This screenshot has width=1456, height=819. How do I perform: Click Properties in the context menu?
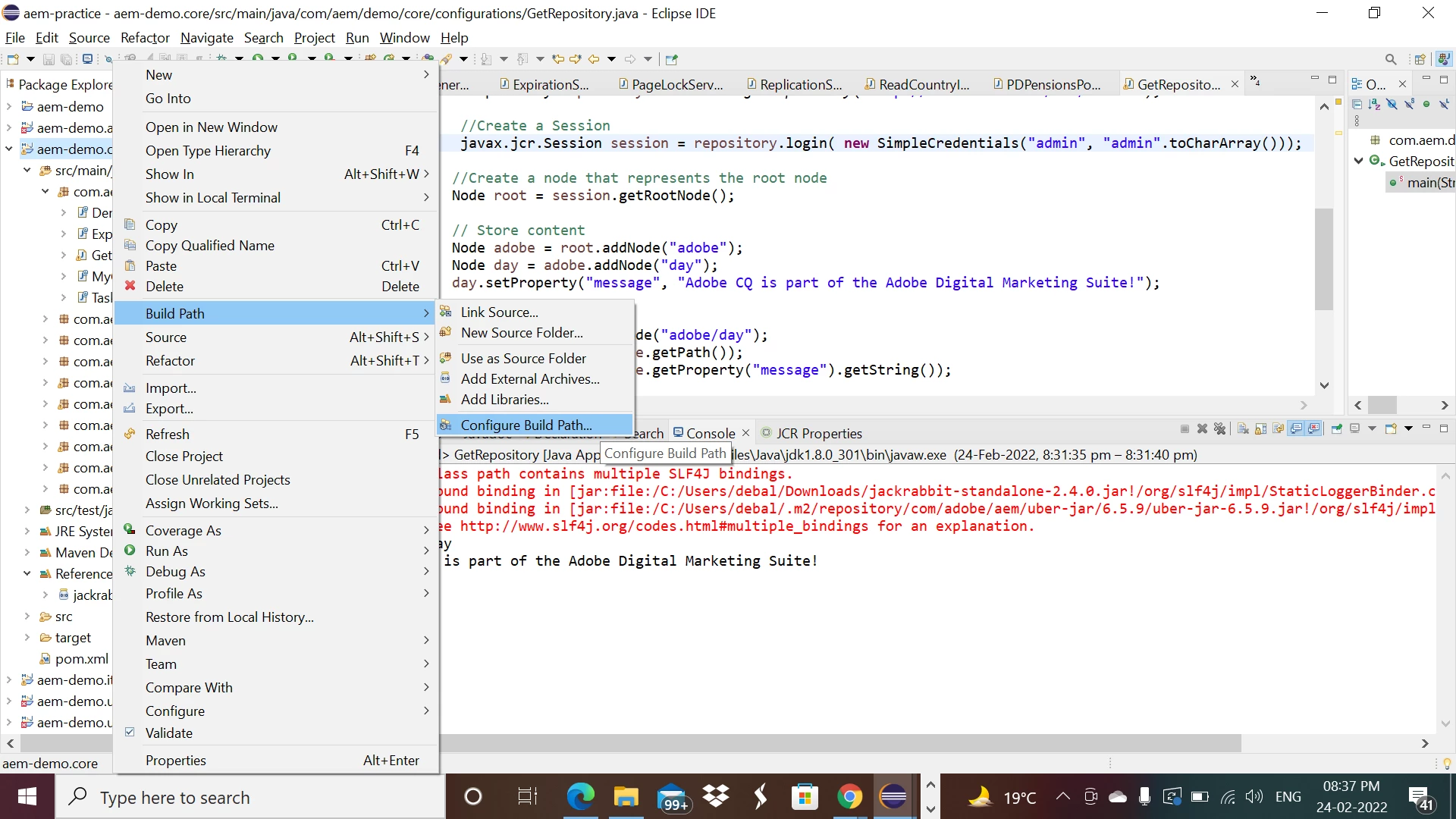tap(175, 760)
